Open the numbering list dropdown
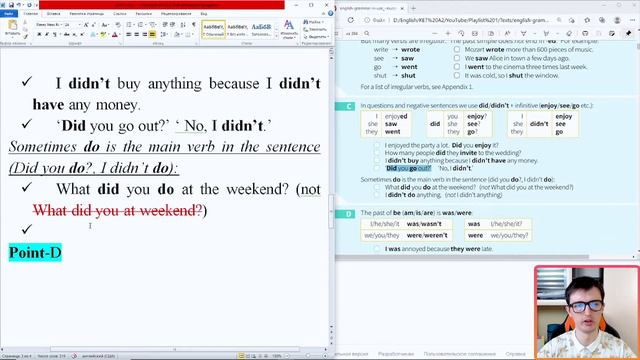This screenshot has height=360, width=640. click(145, 25)
